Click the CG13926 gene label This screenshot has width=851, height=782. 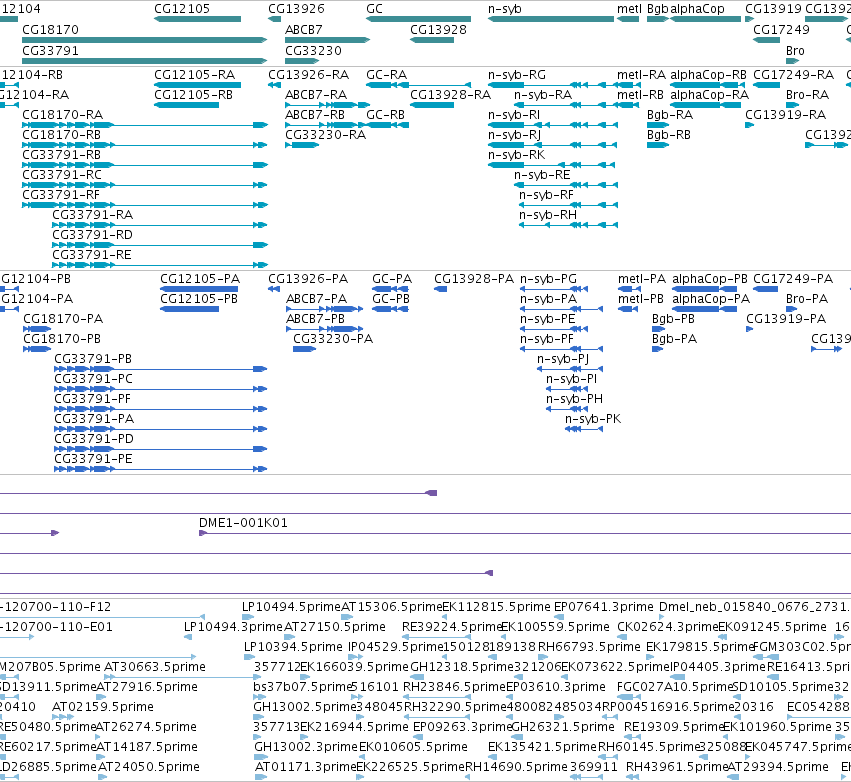[x=296, y=9]
